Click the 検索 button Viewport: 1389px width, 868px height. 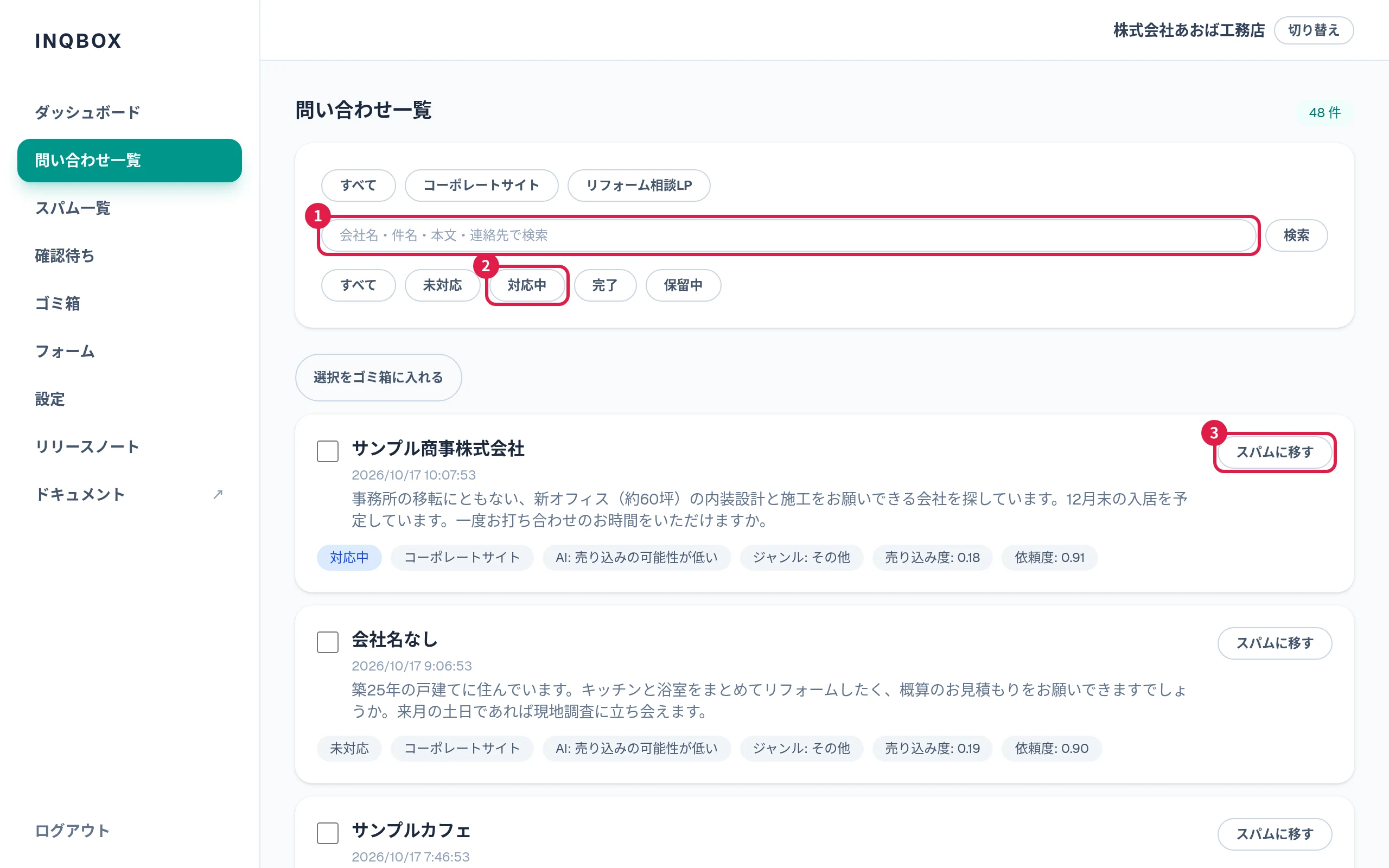click(1296, 235)
